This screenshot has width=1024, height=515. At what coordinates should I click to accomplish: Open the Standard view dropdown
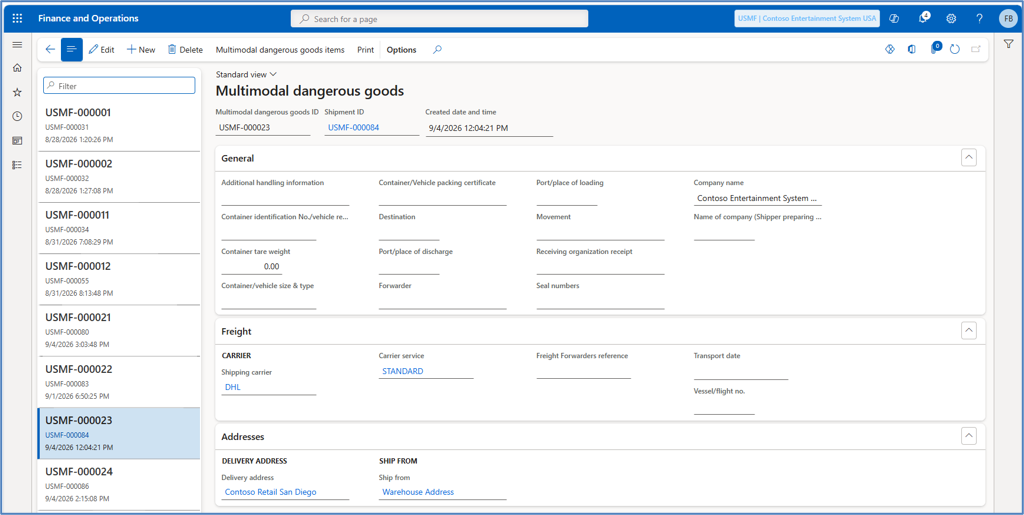coord(247,74)
